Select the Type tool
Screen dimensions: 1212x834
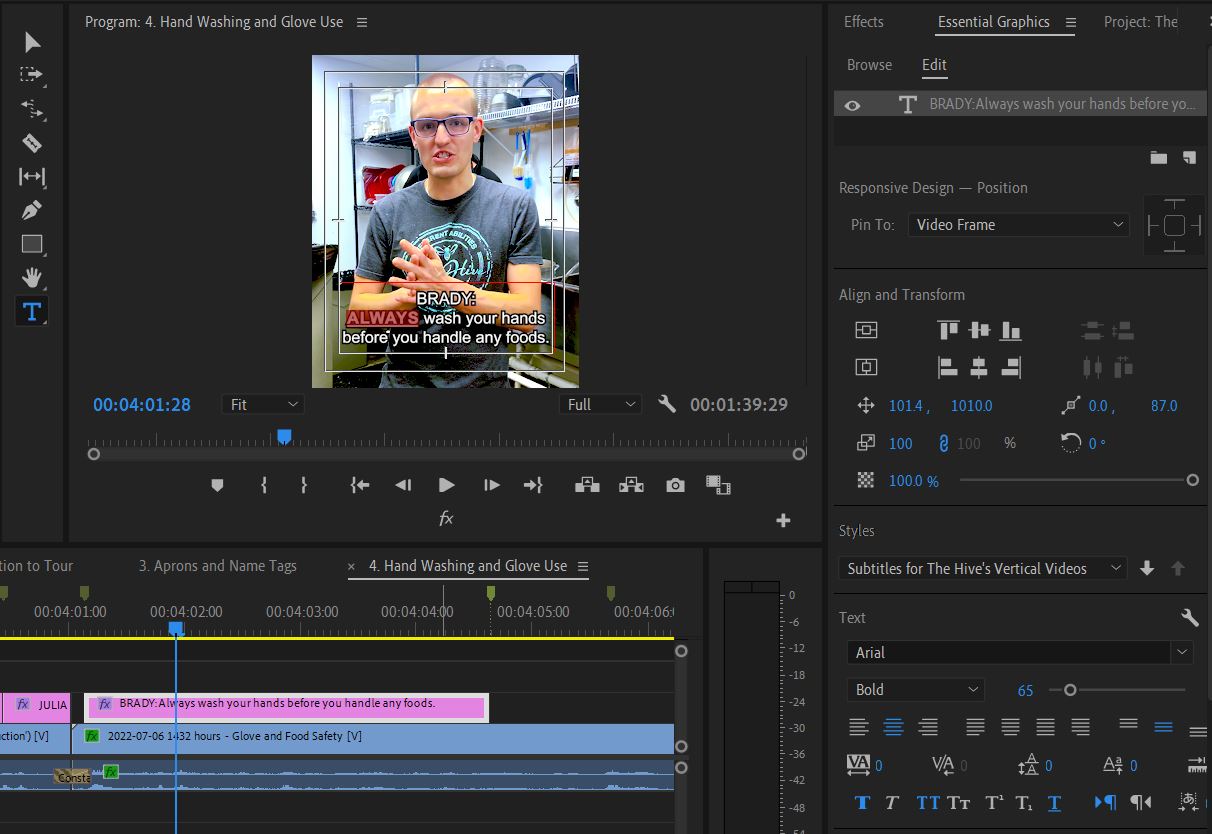(x=32, y=312)
